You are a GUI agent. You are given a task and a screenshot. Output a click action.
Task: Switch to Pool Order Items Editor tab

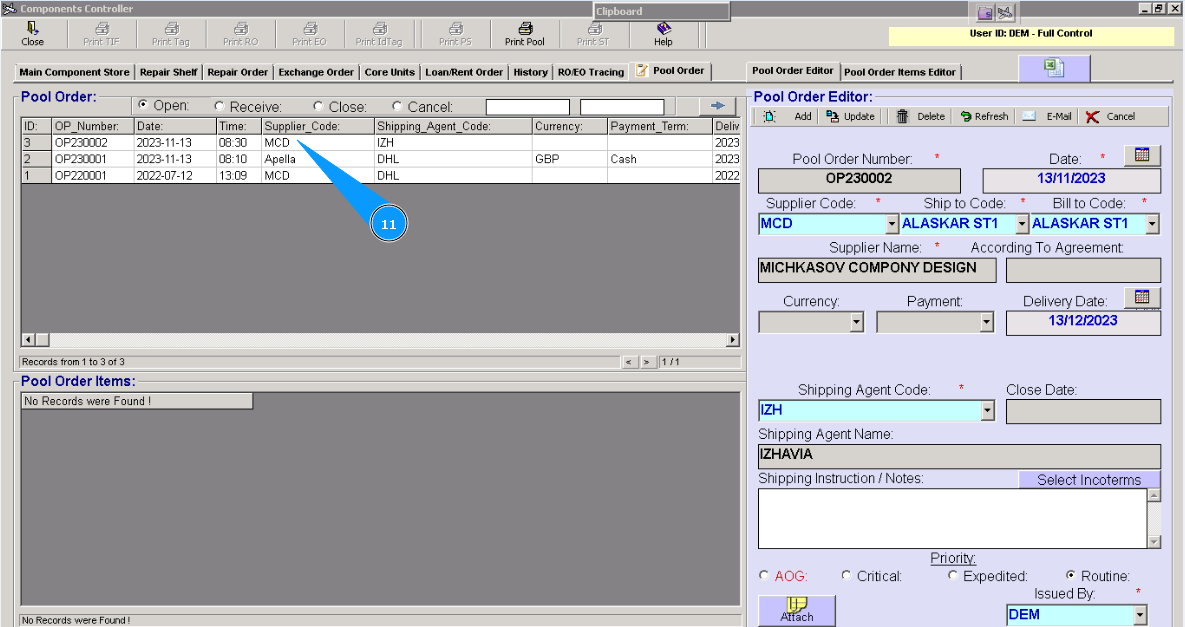pos(900,72)
